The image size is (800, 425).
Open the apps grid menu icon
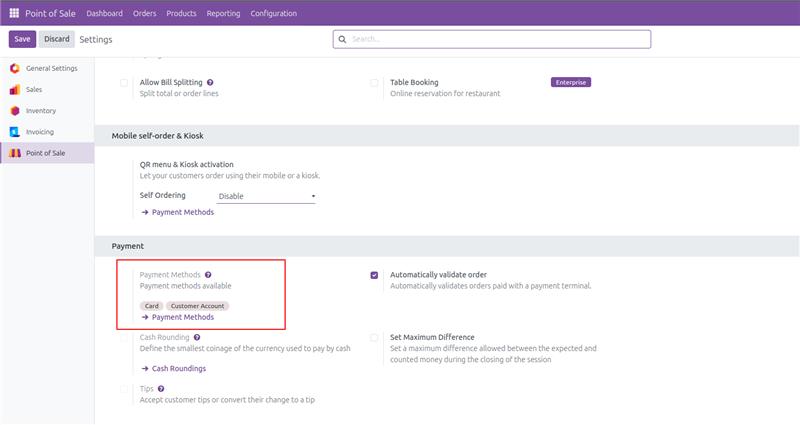[x=14, y=13]
